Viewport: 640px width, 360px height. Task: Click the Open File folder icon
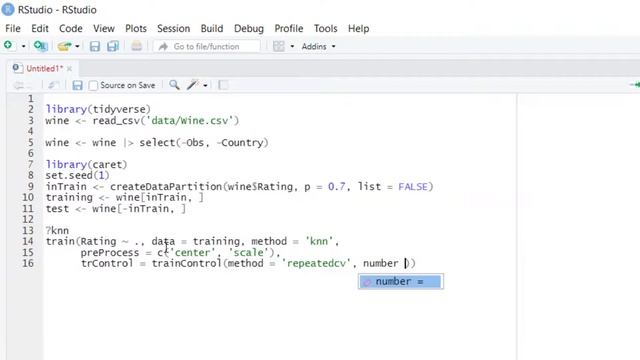pos(64,46)
